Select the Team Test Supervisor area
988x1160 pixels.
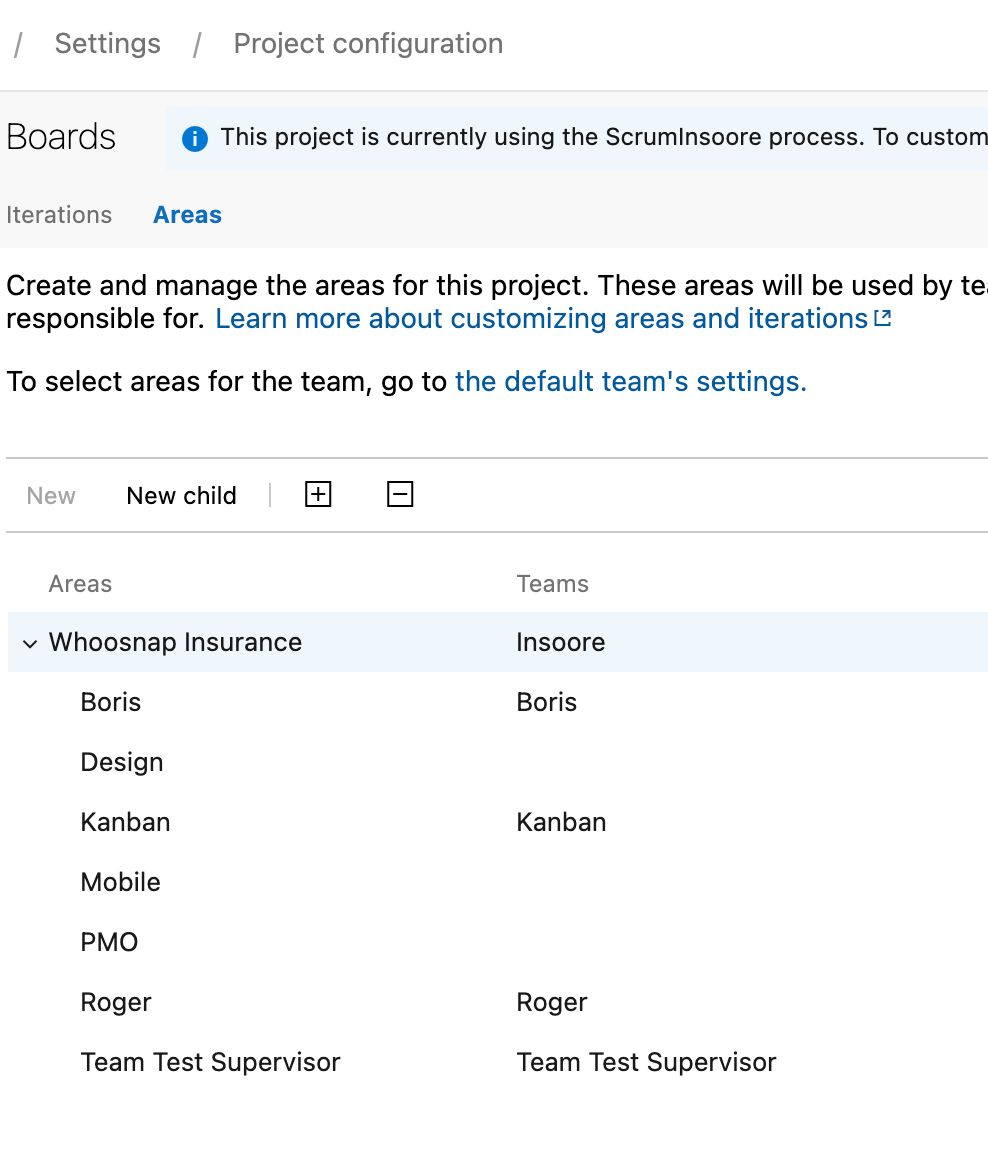(x=210, y=1062)
